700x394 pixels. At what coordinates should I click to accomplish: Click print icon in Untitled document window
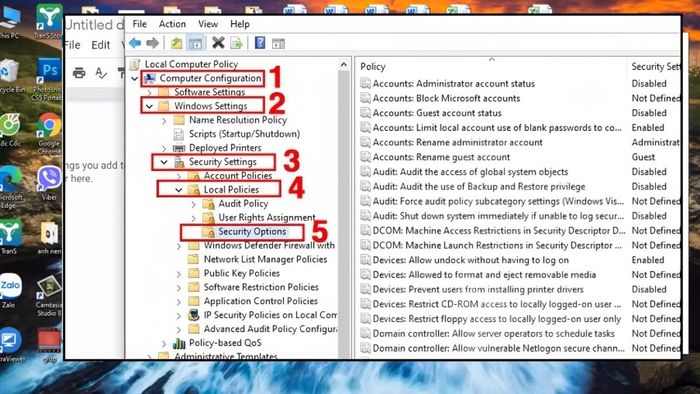pyautogui.click(x=79, y=72)
